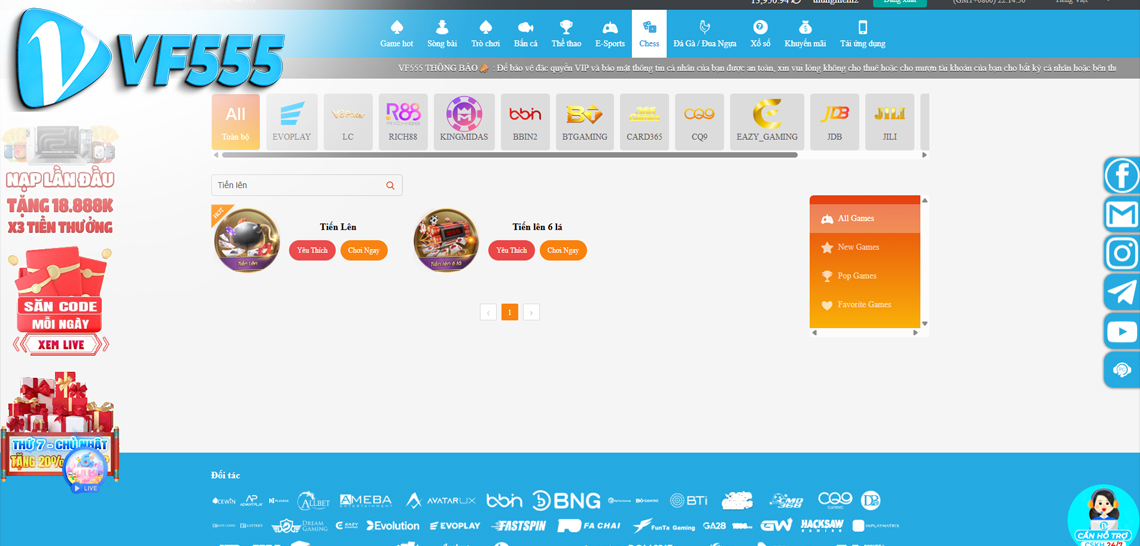
Task: Open the Gmail contact icon
Action: (x=1122, y=214)
